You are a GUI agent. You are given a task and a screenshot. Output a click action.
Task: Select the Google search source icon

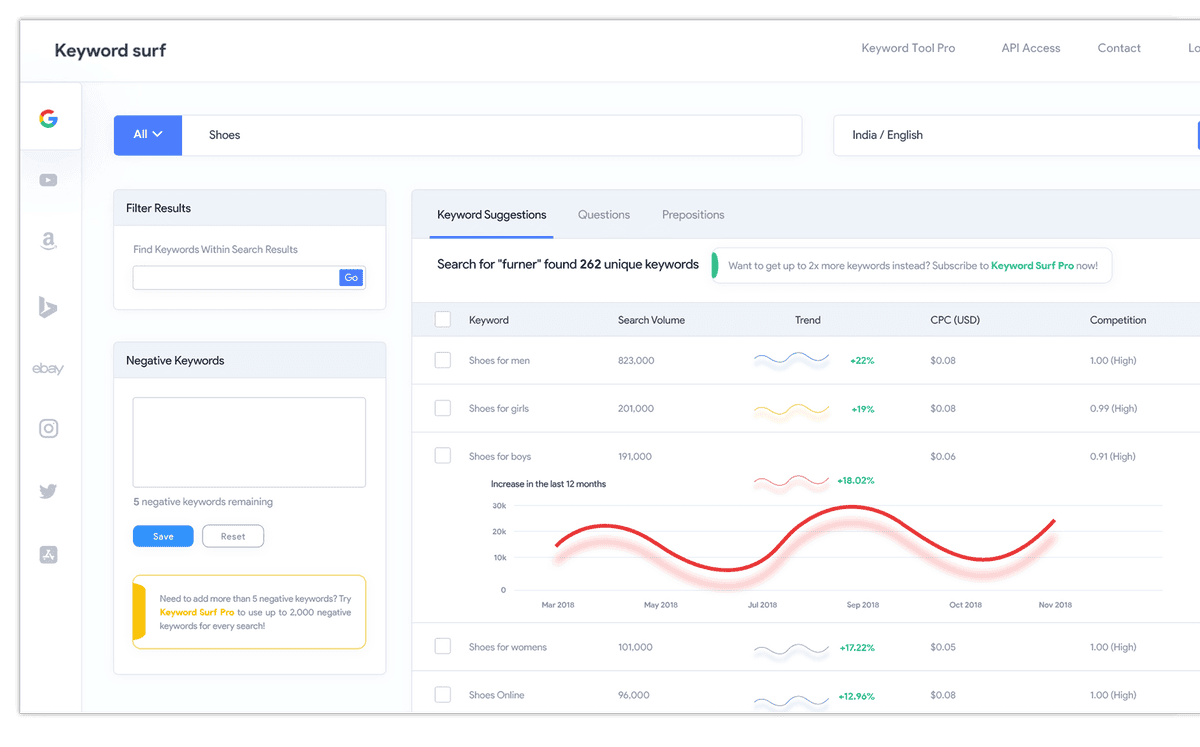47,117
